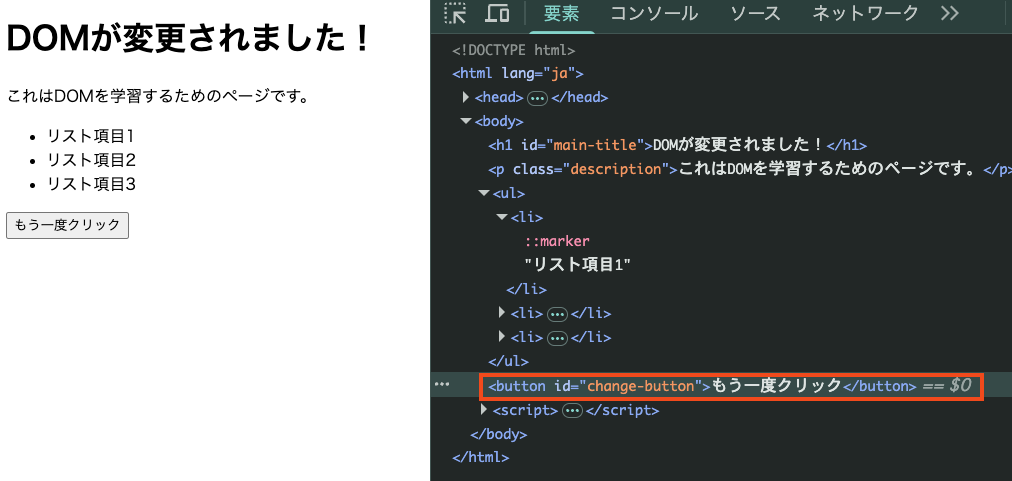This screenshot has width=1012, height=481.
Task: Show more DevTools tabs with the chevron
Action: coord(950,14)
